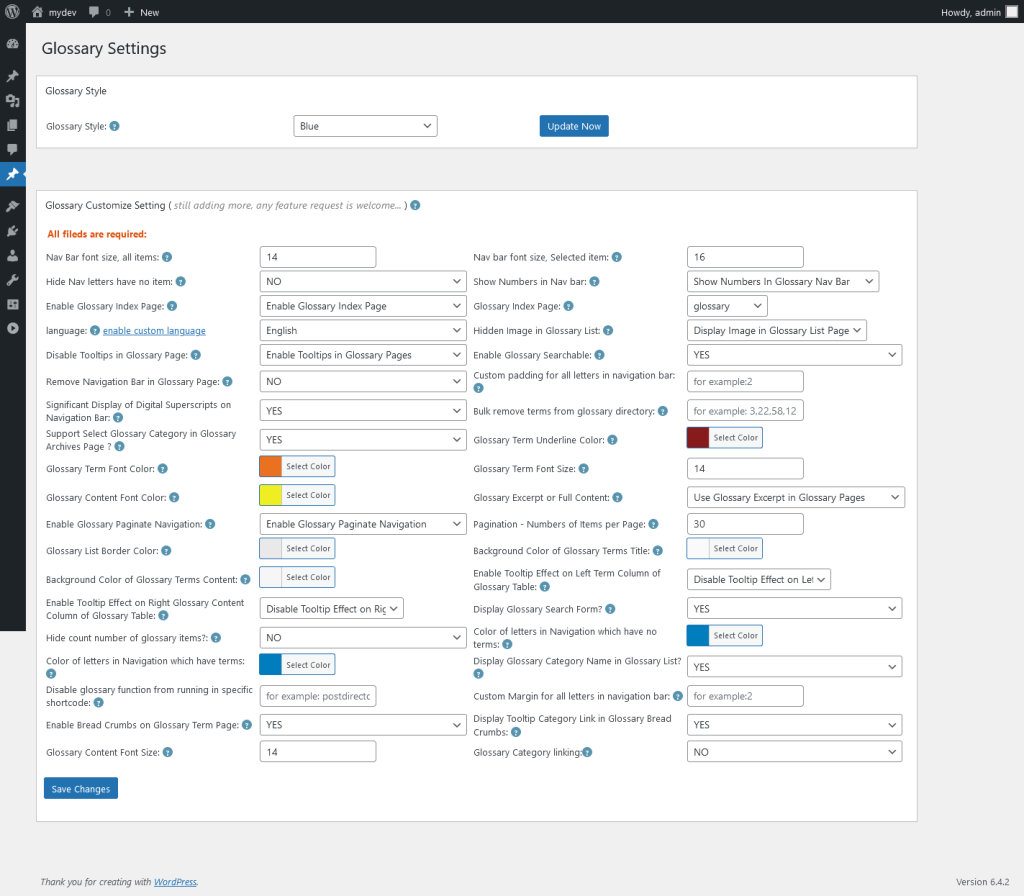Screen dimensions: 1024x896
Task: Focus Custom padding for all letters field
Action: (x=745, y=381)
